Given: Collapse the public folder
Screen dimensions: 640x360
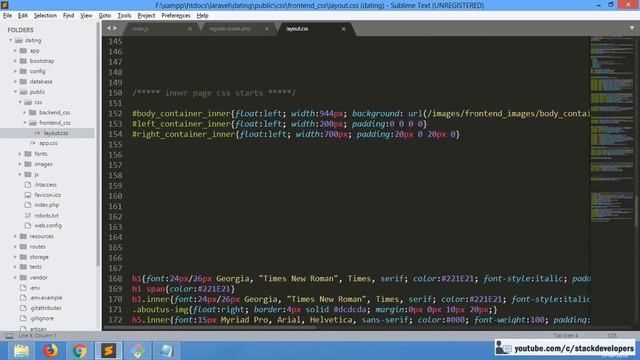Looking at the screenshot, I should pos(16,92).
